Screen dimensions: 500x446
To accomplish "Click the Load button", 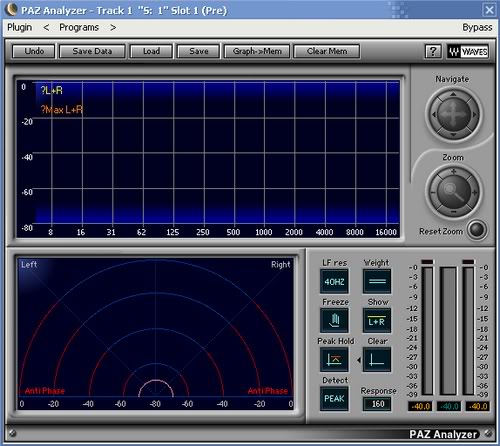I will click(x=151, y=51).
